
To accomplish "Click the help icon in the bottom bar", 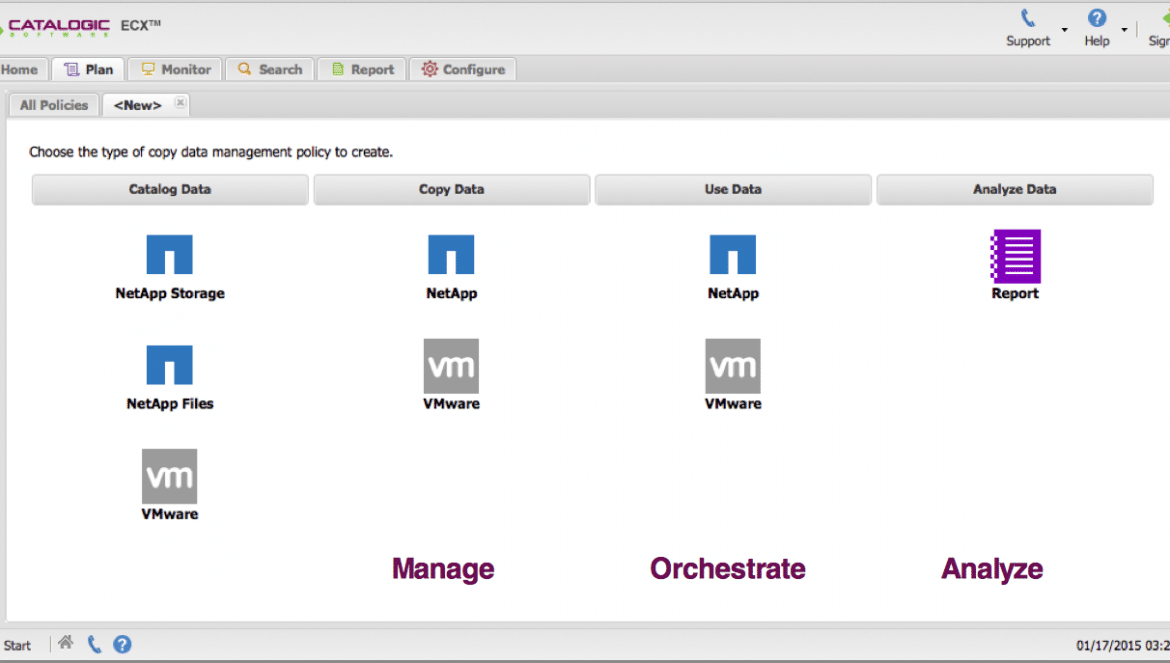I will (122, 644).
